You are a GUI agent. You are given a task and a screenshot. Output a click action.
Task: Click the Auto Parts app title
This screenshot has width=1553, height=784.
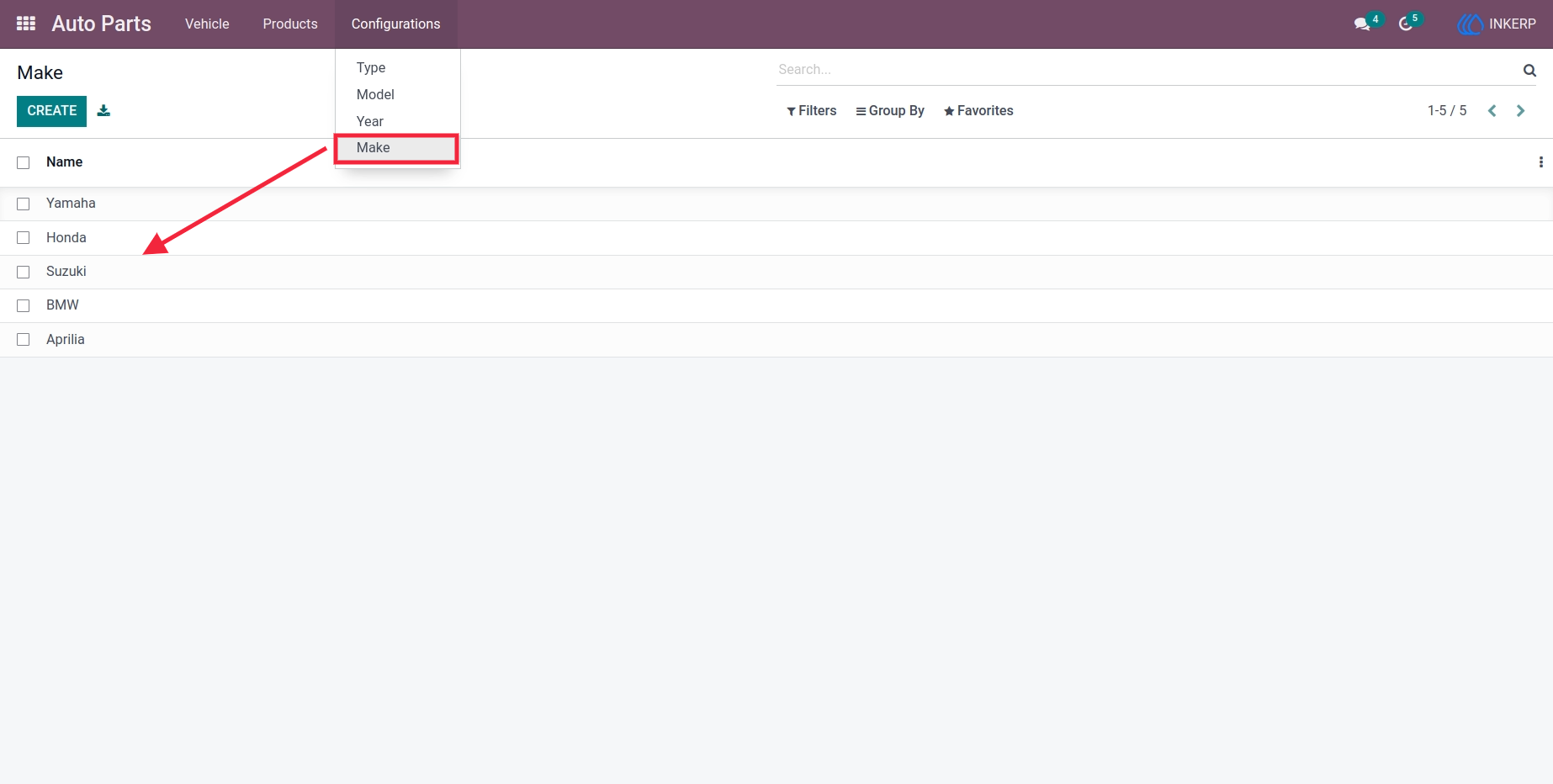tap(102, 24)
